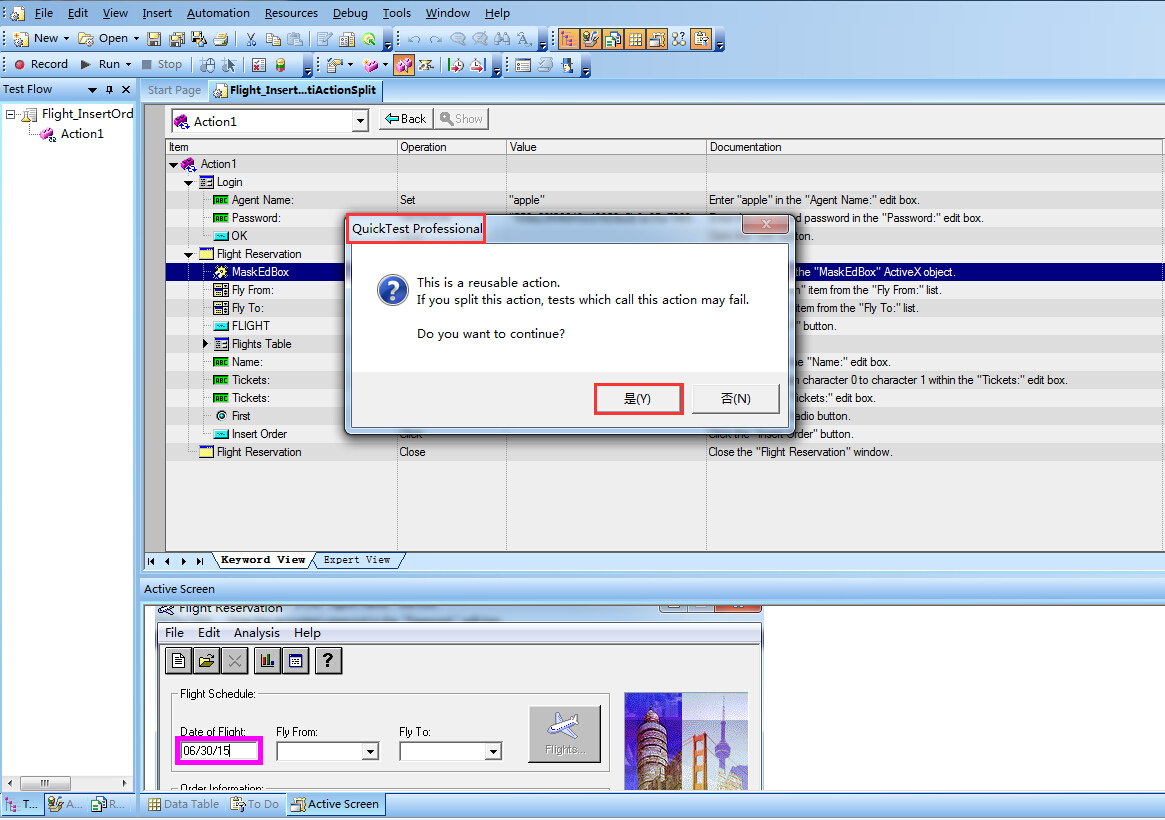Screen dimensions: 1165x820
Task: Click the Stop square button
Action: click(146, 65)
